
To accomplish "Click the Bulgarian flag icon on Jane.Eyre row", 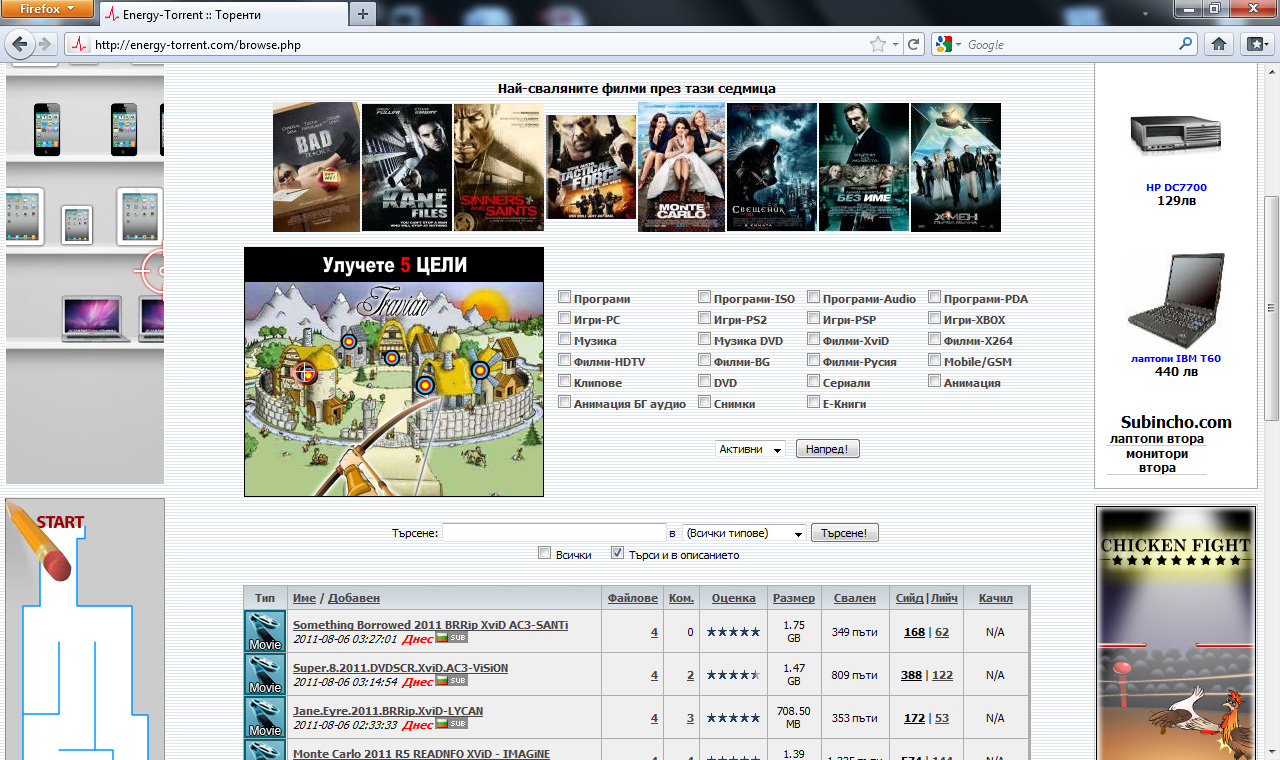I will point(442,723).
